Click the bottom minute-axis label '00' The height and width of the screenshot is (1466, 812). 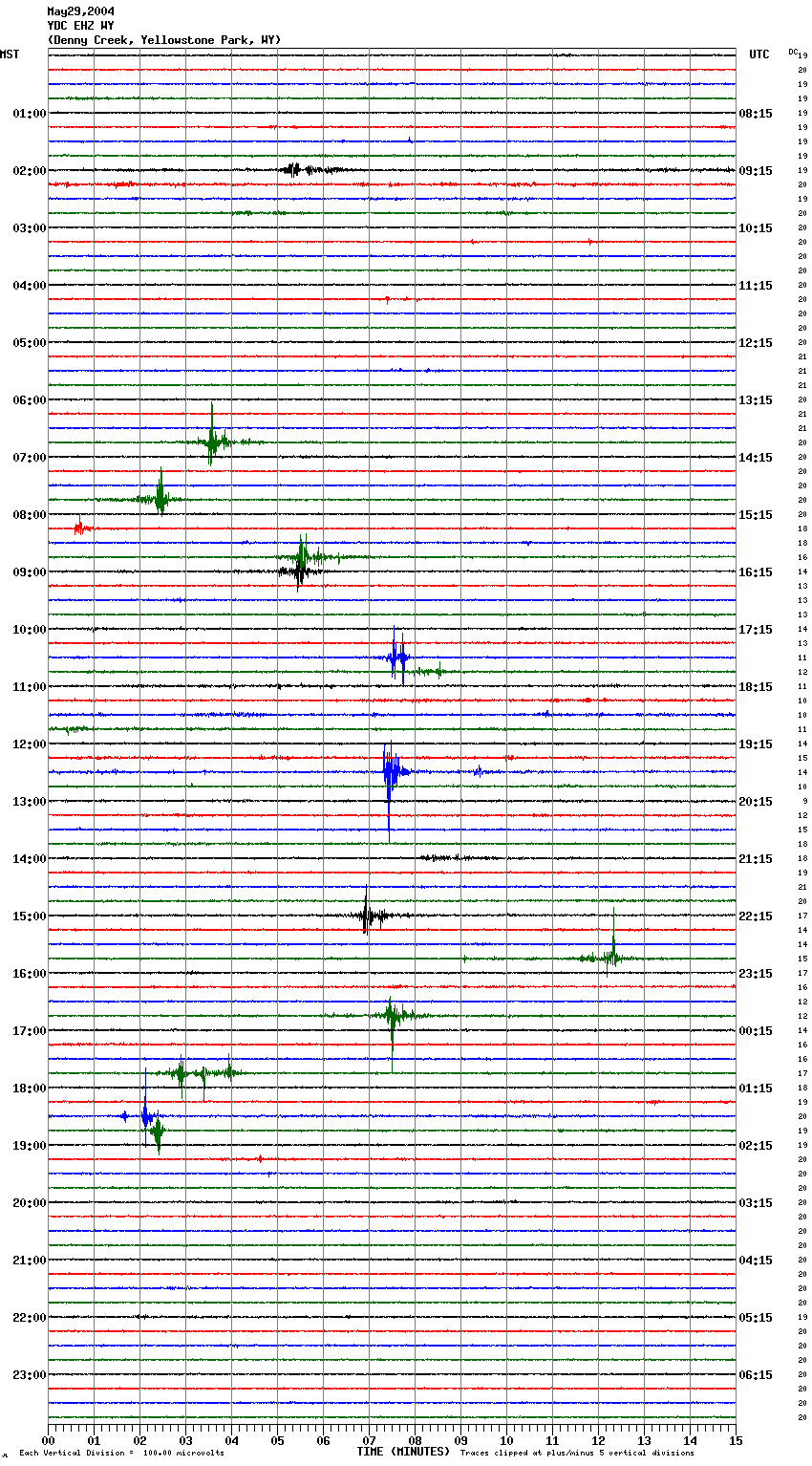pyautogui.click(x=48, y=1440)
